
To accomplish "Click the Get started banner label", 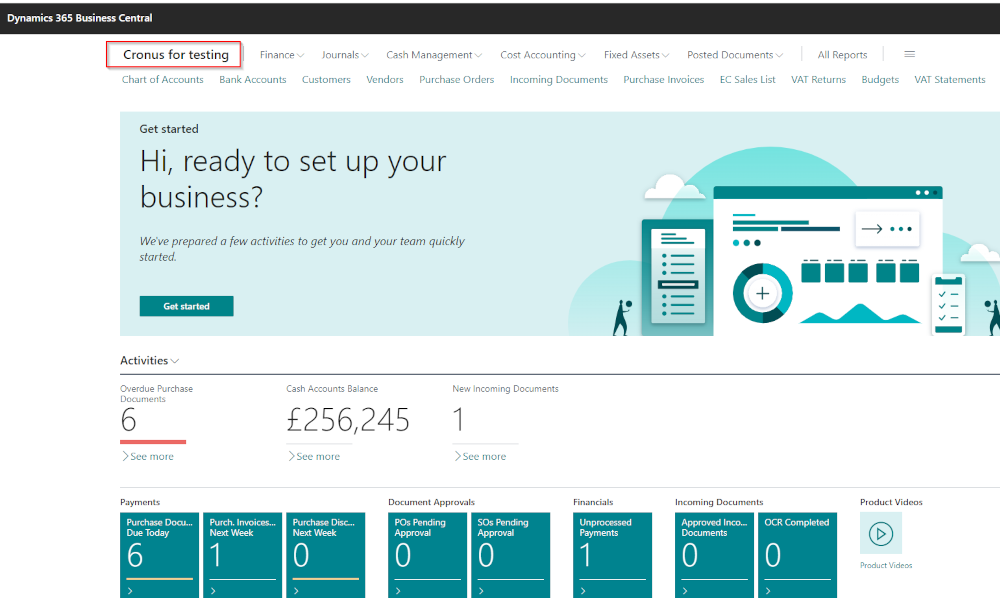I will point(169,129).
